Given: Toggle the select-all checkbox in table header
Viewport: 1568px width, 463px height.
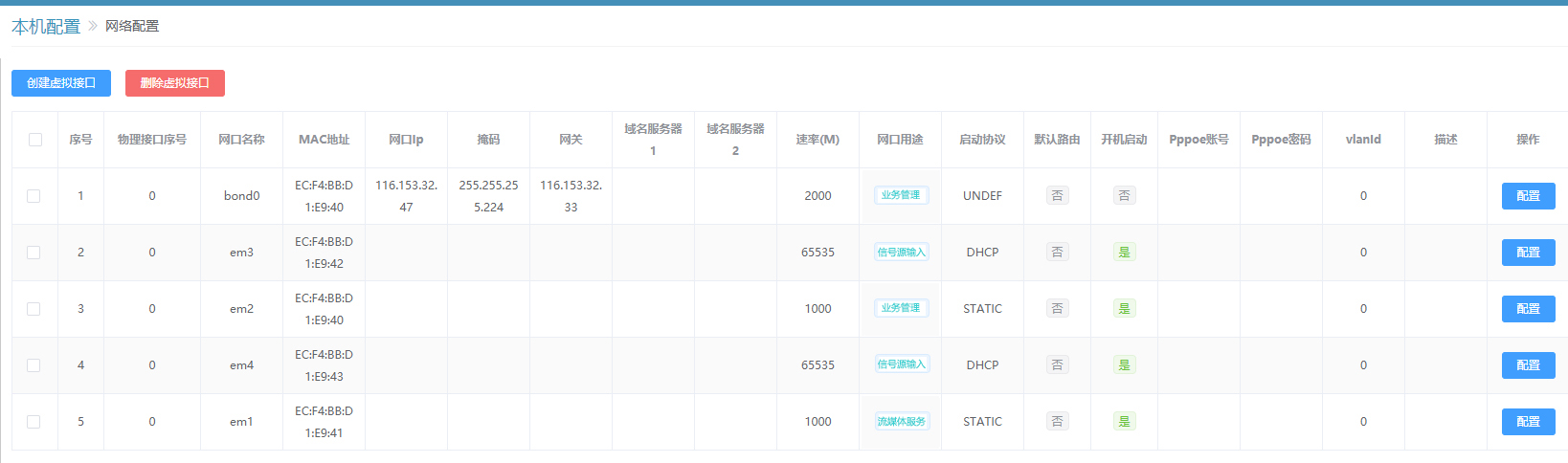Looking at the screenshot, I should (35, 140).
